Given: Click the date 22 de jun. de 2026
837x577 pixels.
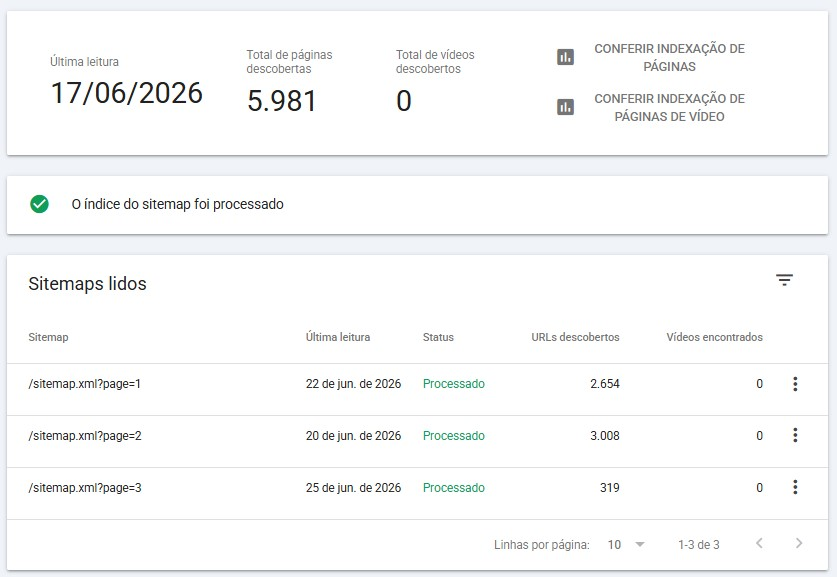Looking at the screenshot, I should tap(353, 384).
